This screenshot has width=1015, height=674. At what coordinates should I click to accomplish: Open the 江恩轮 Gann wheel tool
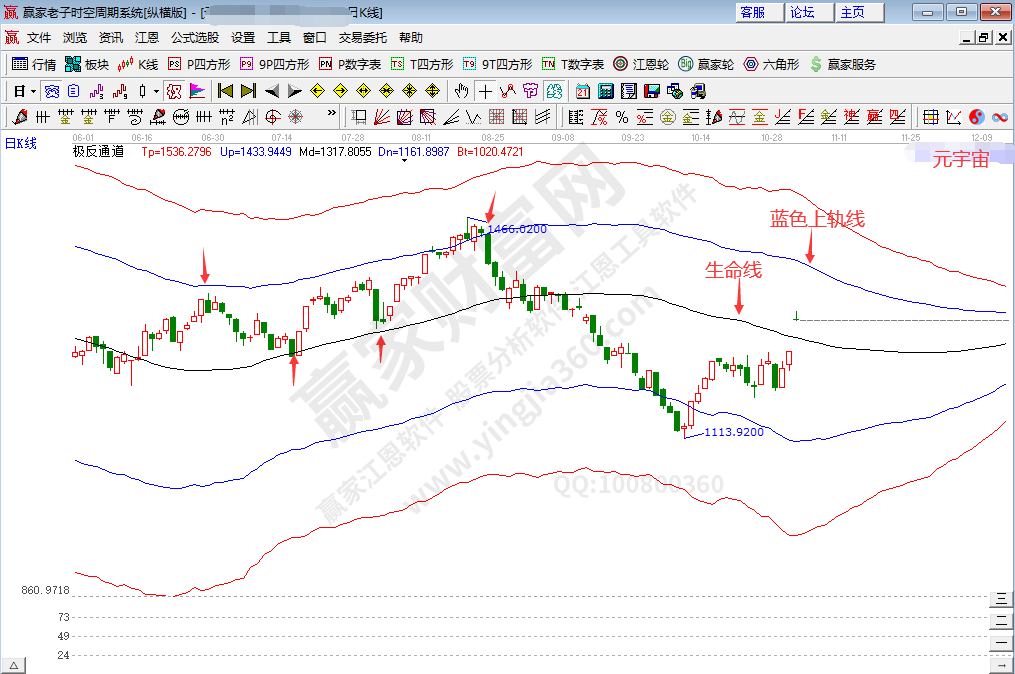[x=641, y=64]
